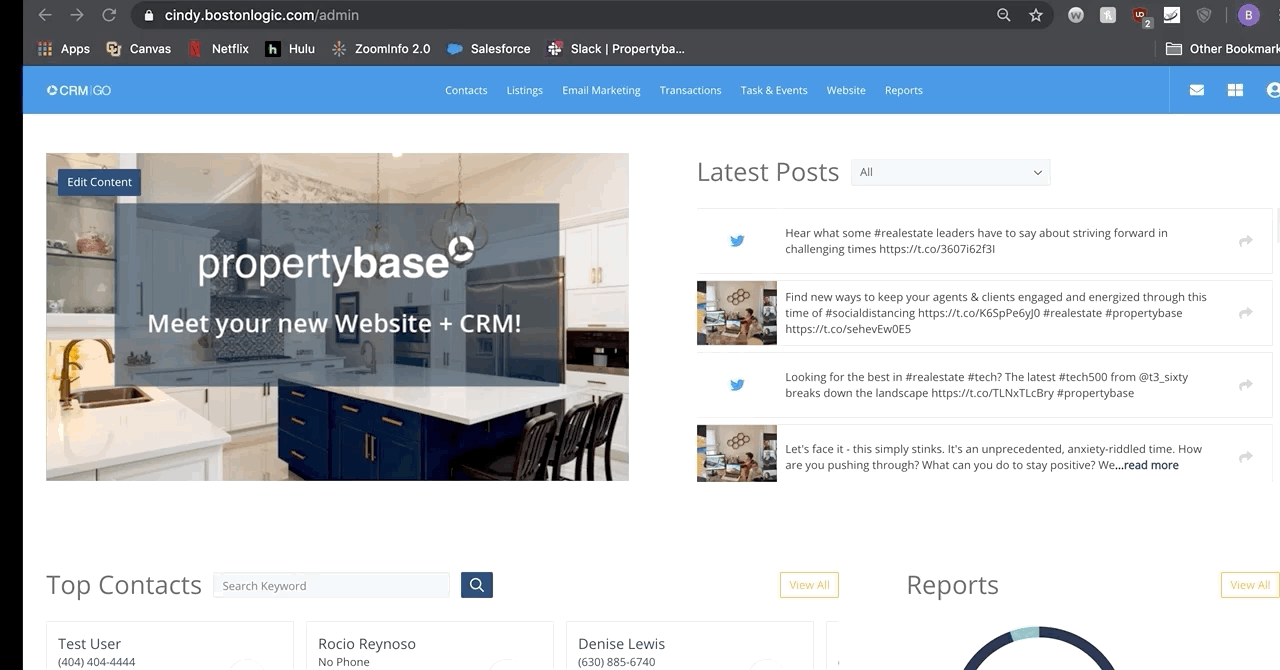Share the Let's face it post
The image size is (1280, 670).
click(1246, 457)
